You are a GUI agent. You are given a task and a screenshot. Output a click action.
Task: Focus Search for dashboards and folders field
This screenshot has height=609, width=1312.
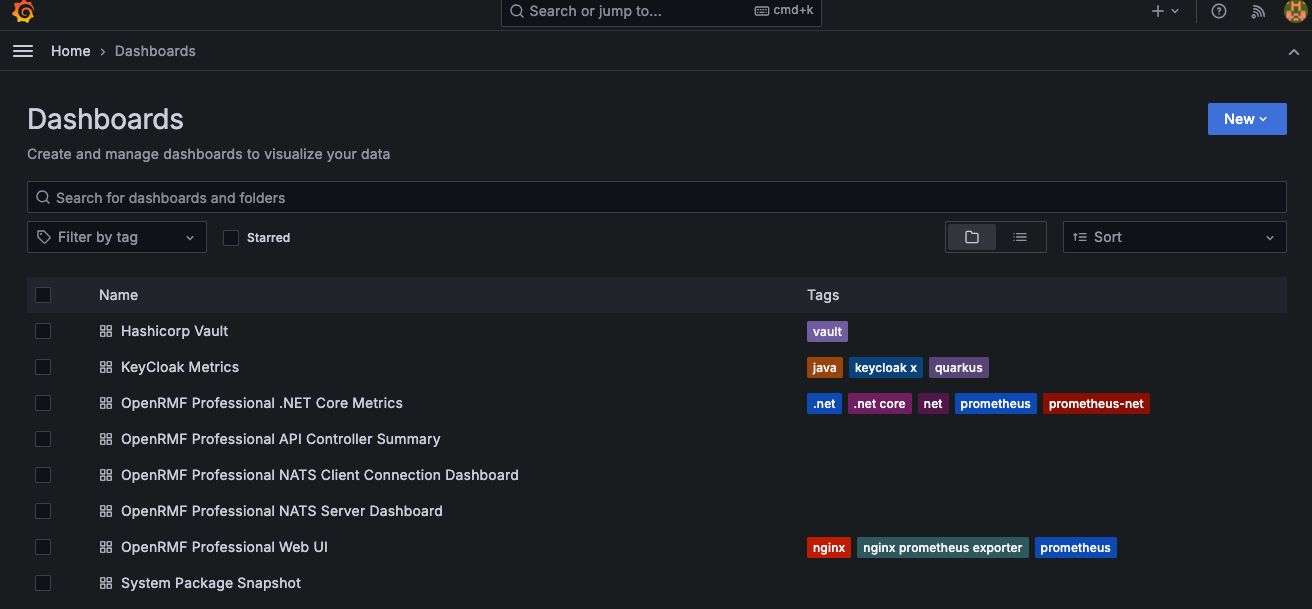tap(656, 197)
